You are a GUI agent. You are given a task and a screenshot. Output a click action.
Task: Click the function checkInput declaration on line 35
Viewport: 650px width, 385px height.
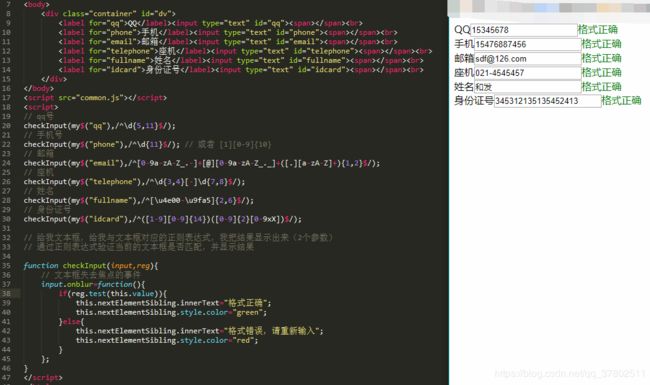click(91, 266)
